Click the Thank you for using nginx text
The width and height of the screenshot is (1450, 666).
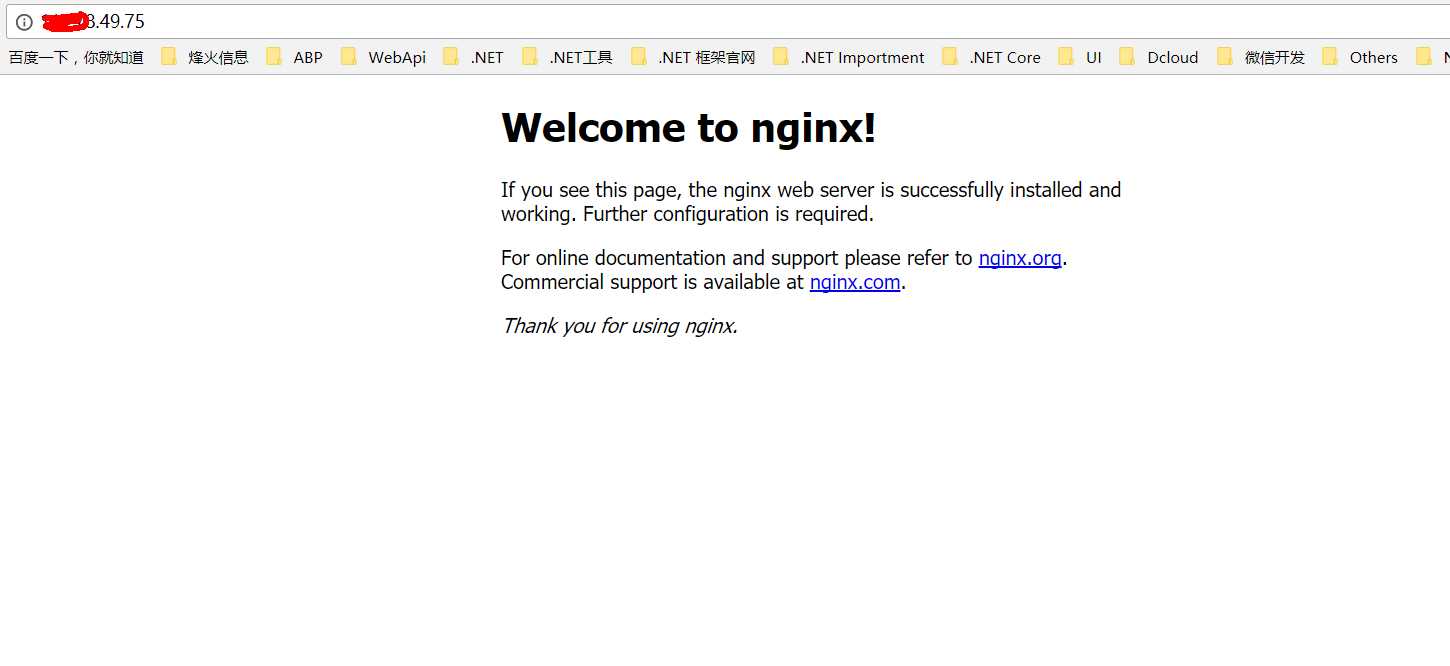620,326
